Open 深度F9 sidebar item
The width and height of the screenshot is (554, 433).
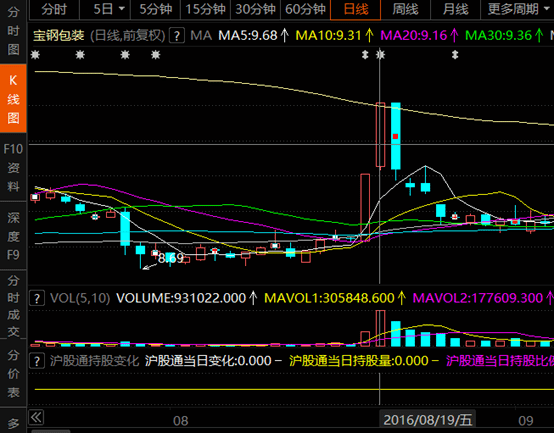(13, 236)
